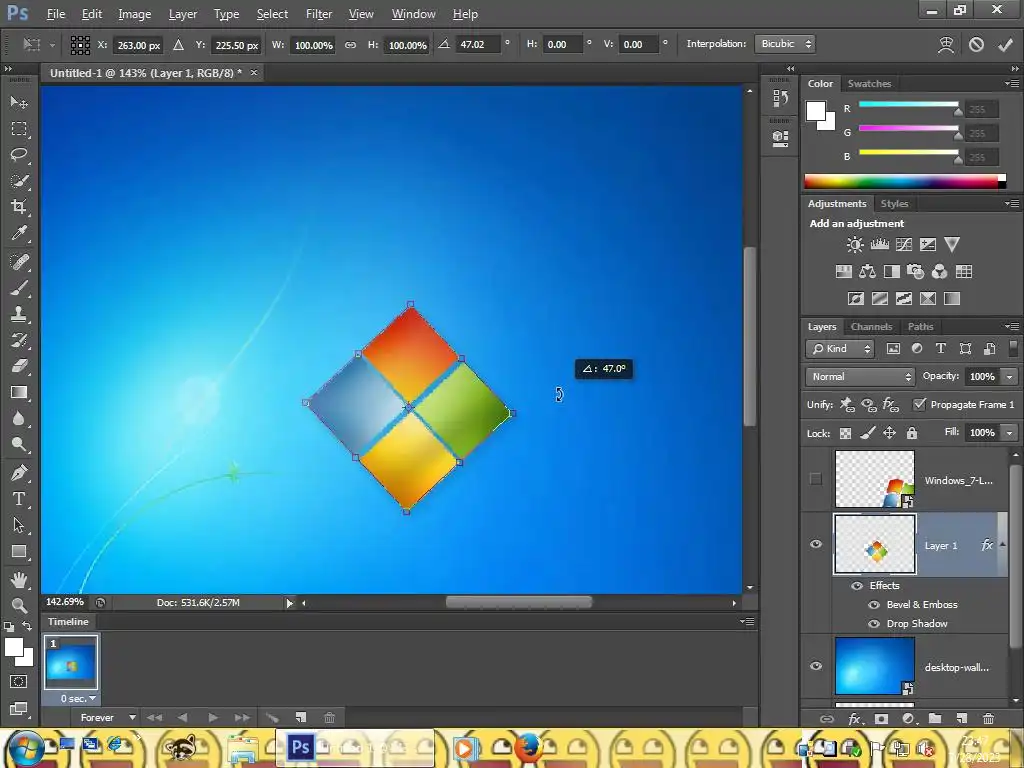Open the Opacity slider dropdown
Image resolution: width=1024 pixels, height=768 pixels.
1010,377
